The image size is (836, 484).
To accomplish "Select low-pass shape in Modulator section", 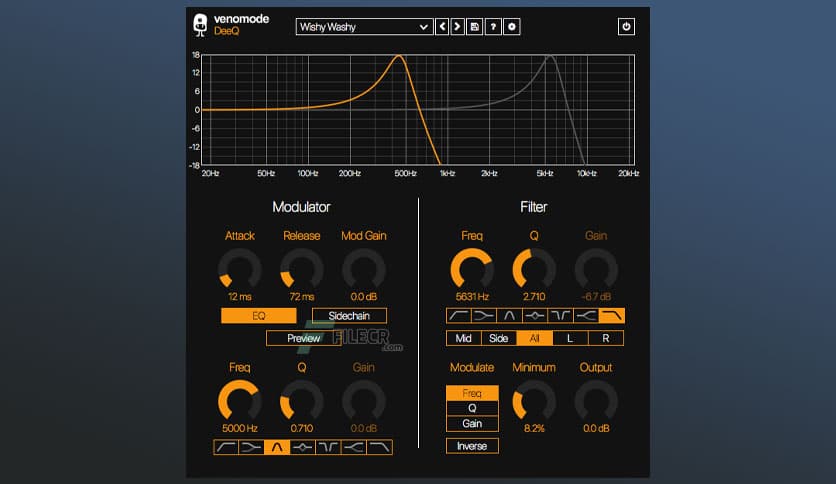I will [x=380, y=447].
